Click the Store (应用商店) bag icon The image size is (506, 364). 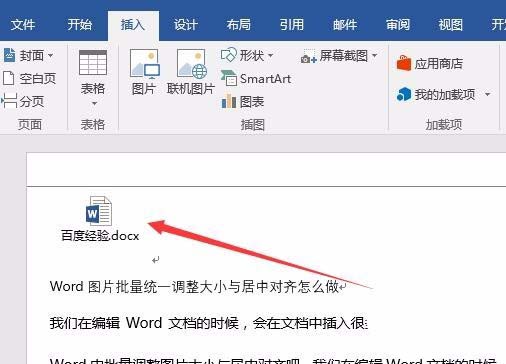click(404, 63)
